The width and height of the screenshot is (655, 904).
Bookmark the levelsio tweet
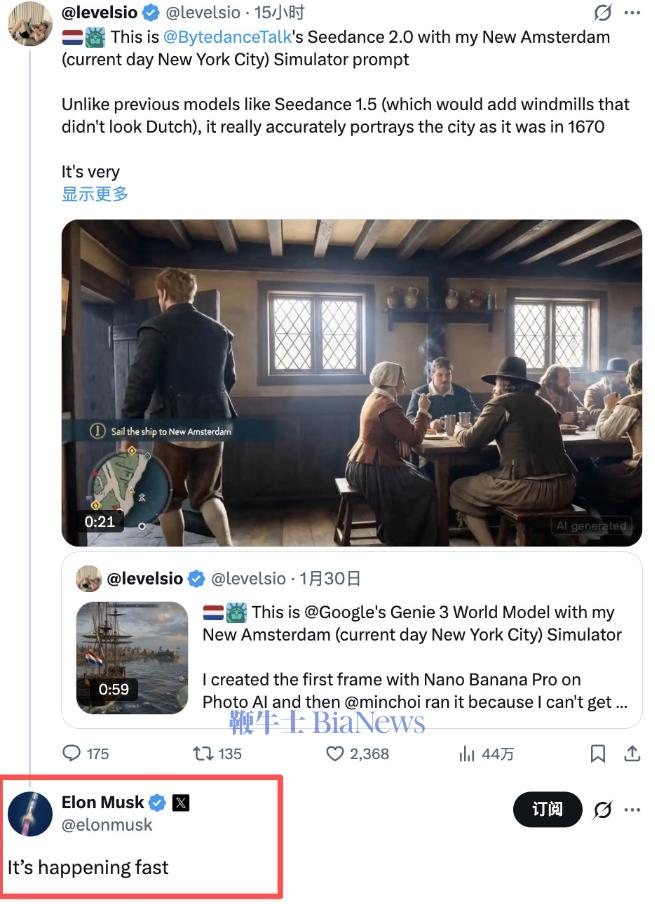coord(597,753)
